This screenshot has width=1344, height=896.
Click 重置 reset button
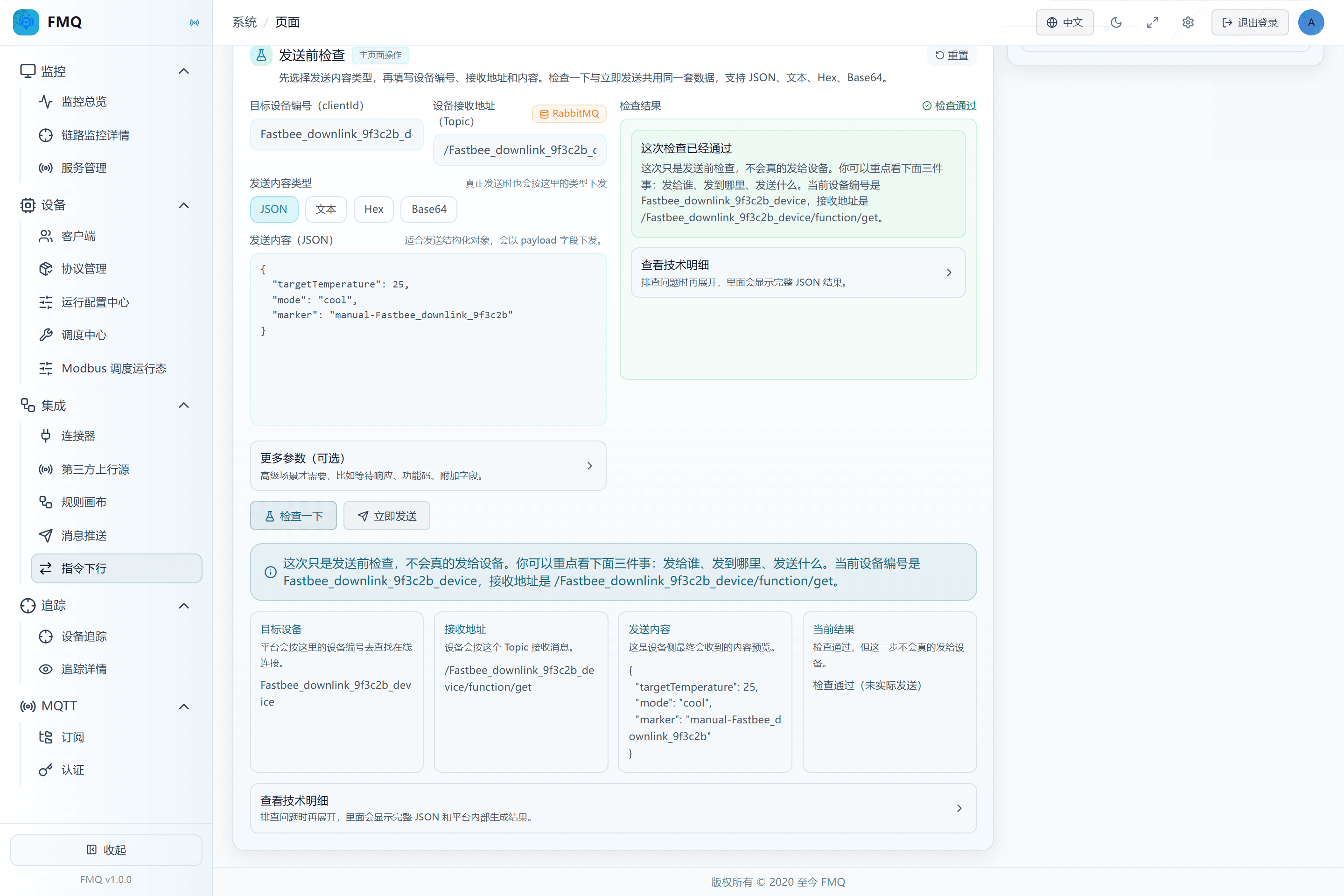pyautogui.click(x=952, y=56)
